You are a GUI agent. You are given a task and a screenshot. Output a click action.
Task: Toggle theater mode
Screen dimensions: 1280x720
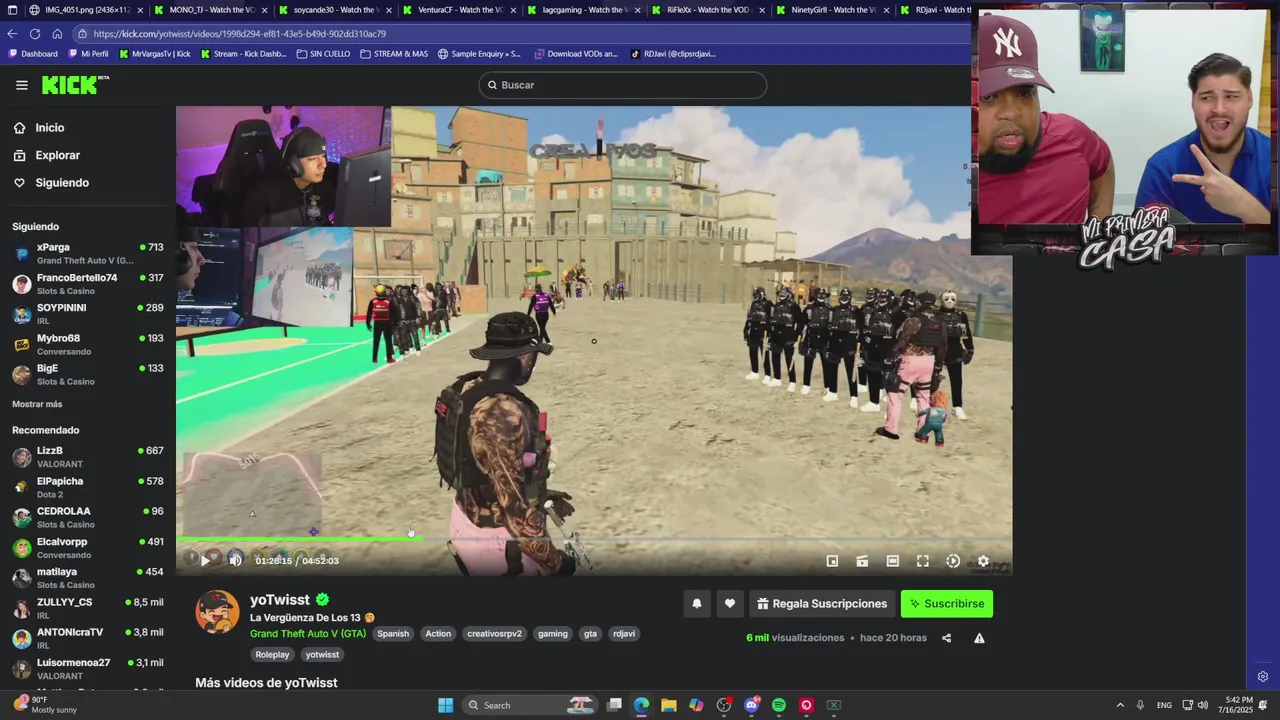click(893, 561)
